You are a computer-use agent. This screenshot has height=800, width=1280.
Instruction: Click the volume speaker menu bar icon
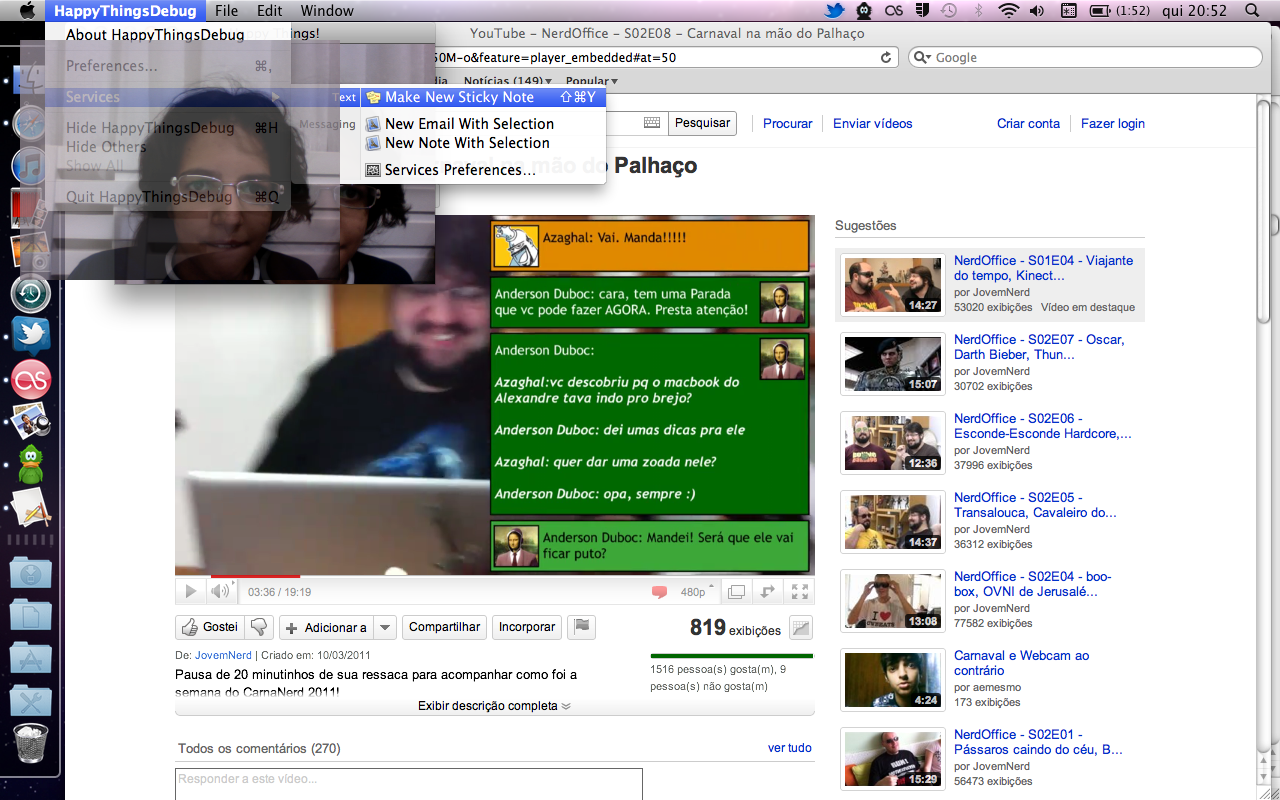[x=1037, y=11]
